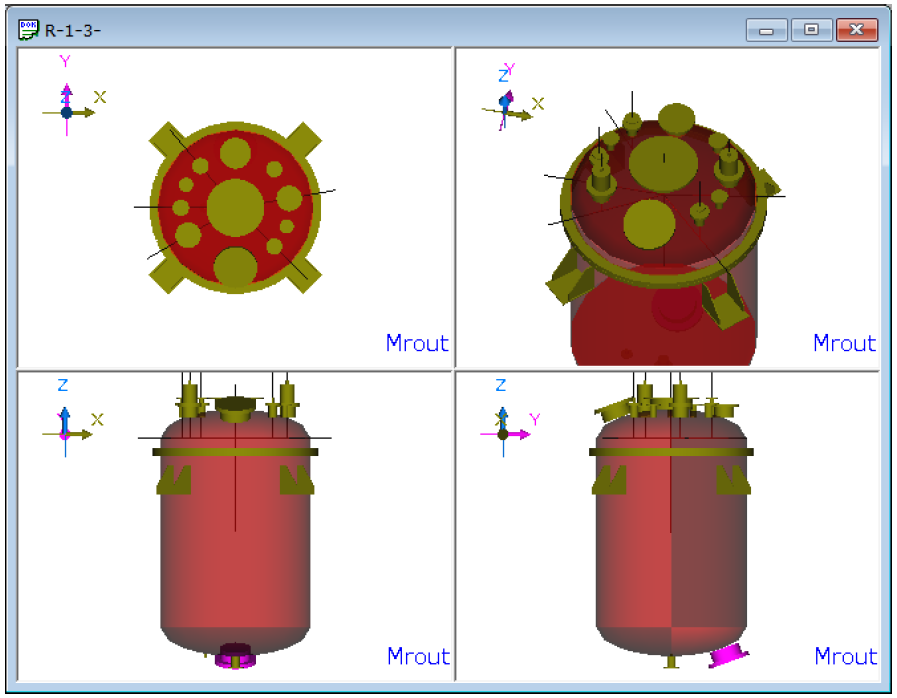Click the R-1-3- window title text
This screenshot has height=698, width=897.
click(73, 31)
